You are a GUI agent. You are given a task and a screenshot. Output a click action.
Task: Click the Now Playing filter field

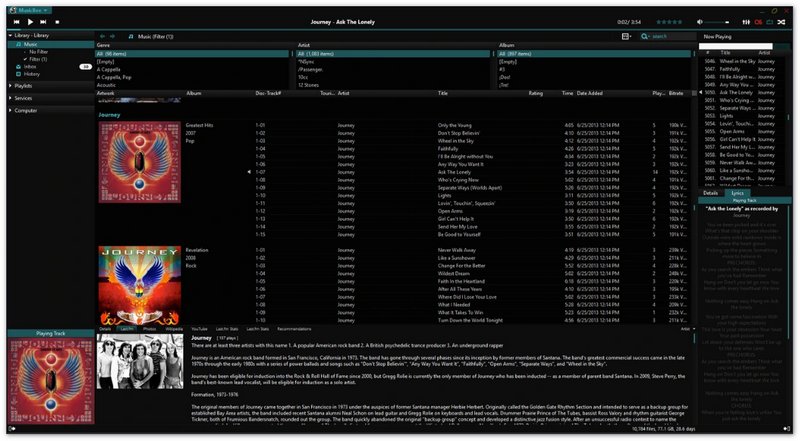click(x=735, y=46)
